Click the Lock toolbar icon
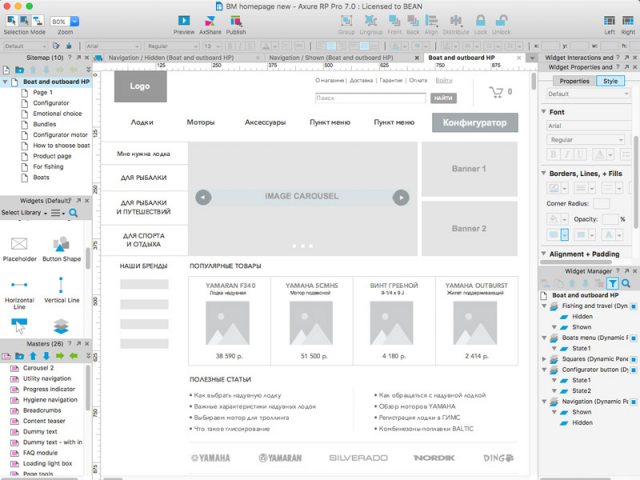The width and height of the screenshot is (640, 480). [480, 20]
